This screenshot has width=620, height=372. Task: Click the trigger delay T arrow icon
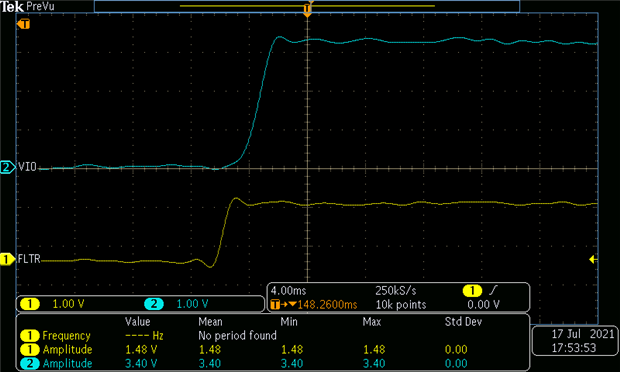pos(284,304)
